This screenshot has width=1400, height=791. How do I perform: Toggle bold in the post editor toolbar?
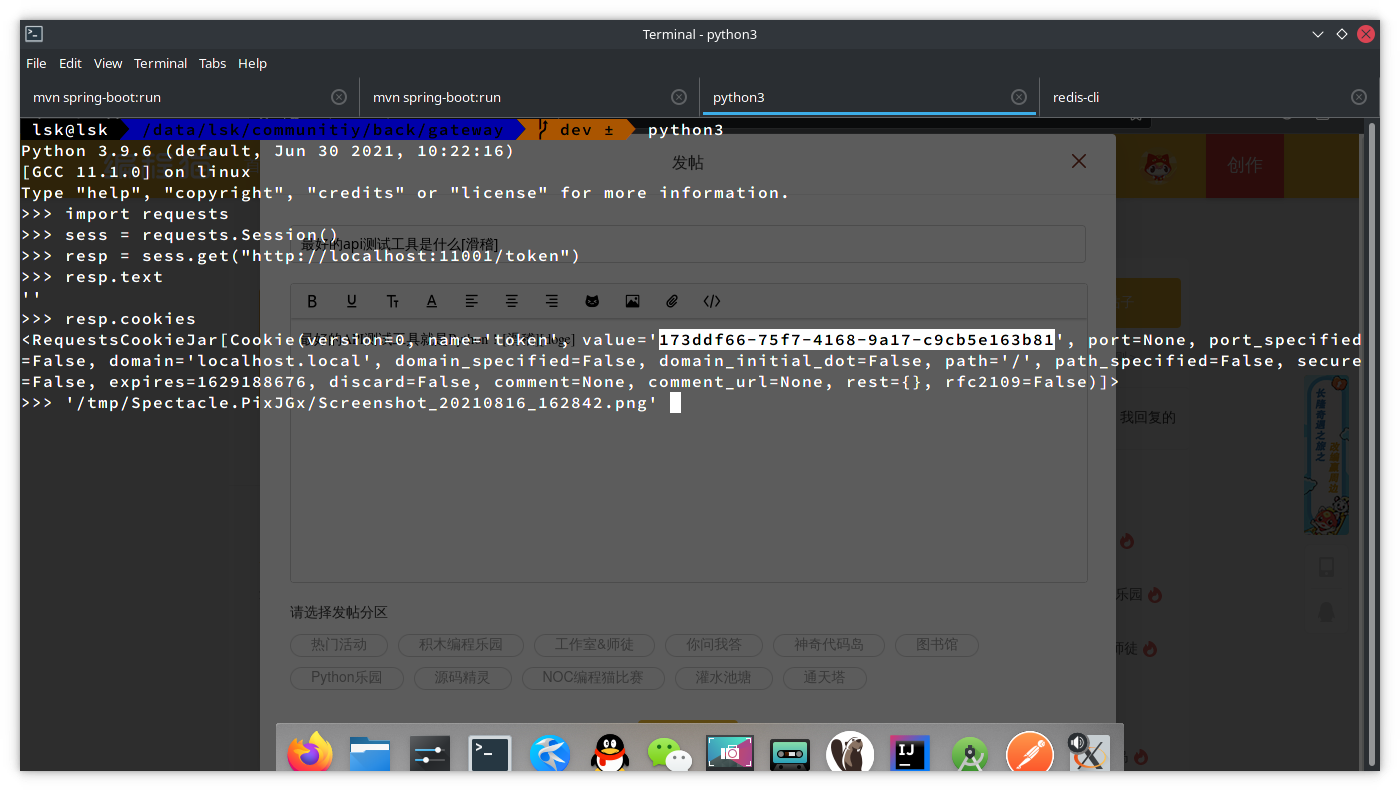click(x=312, y=301)
